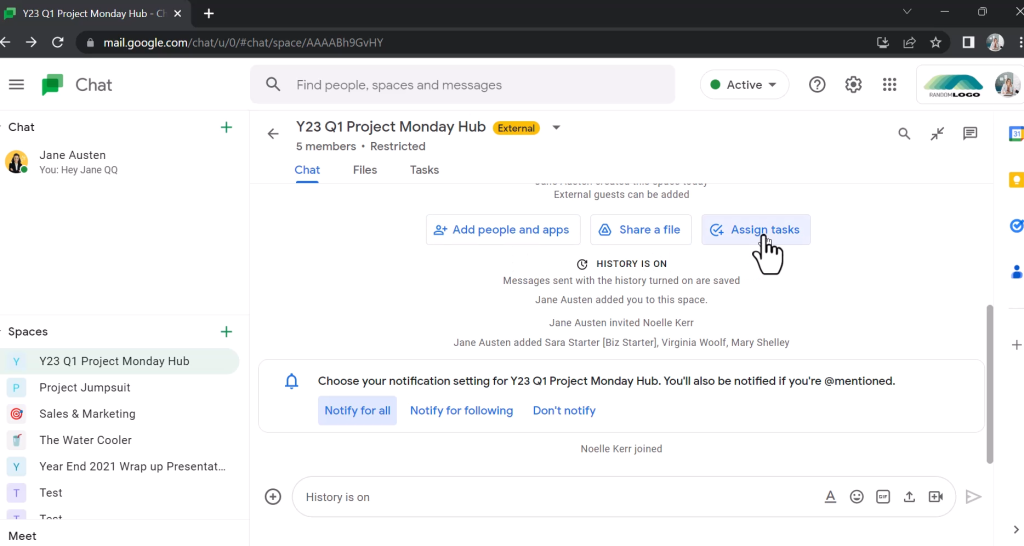Click the browser address bar URL
Viewport: 1024px width, 546px height.
tap(243, 42)
